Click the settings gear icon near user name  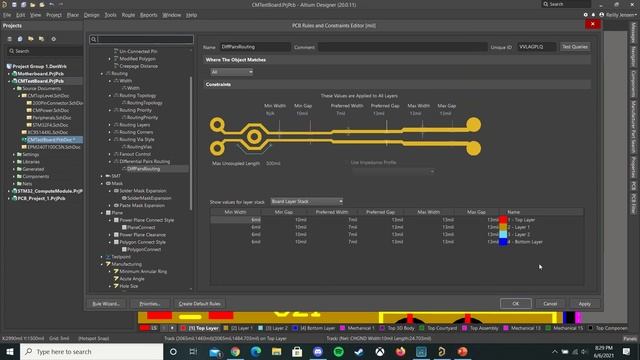coord(586,15)
